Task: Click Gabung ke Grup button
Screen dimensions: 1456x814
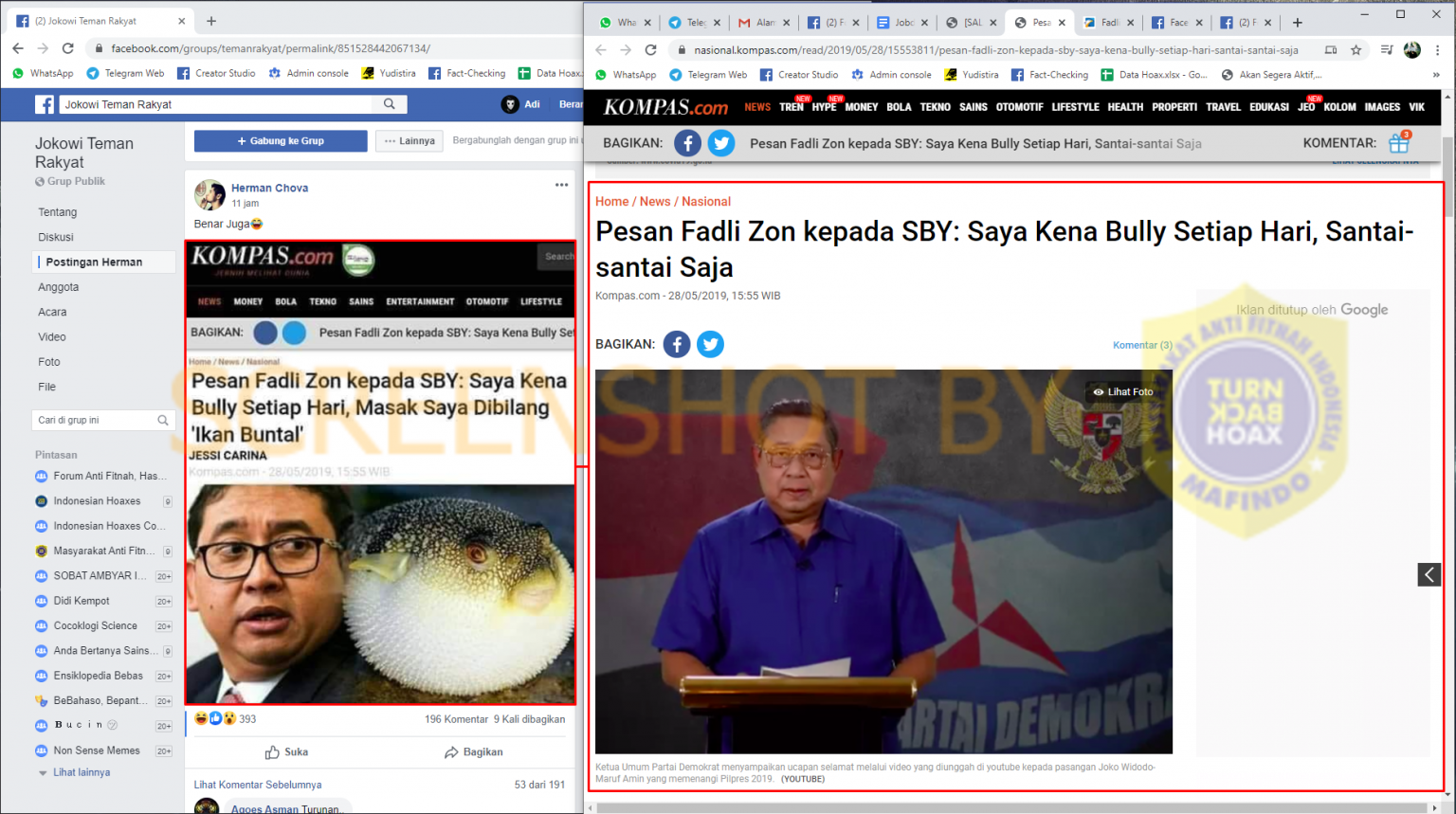Action: 281,141
